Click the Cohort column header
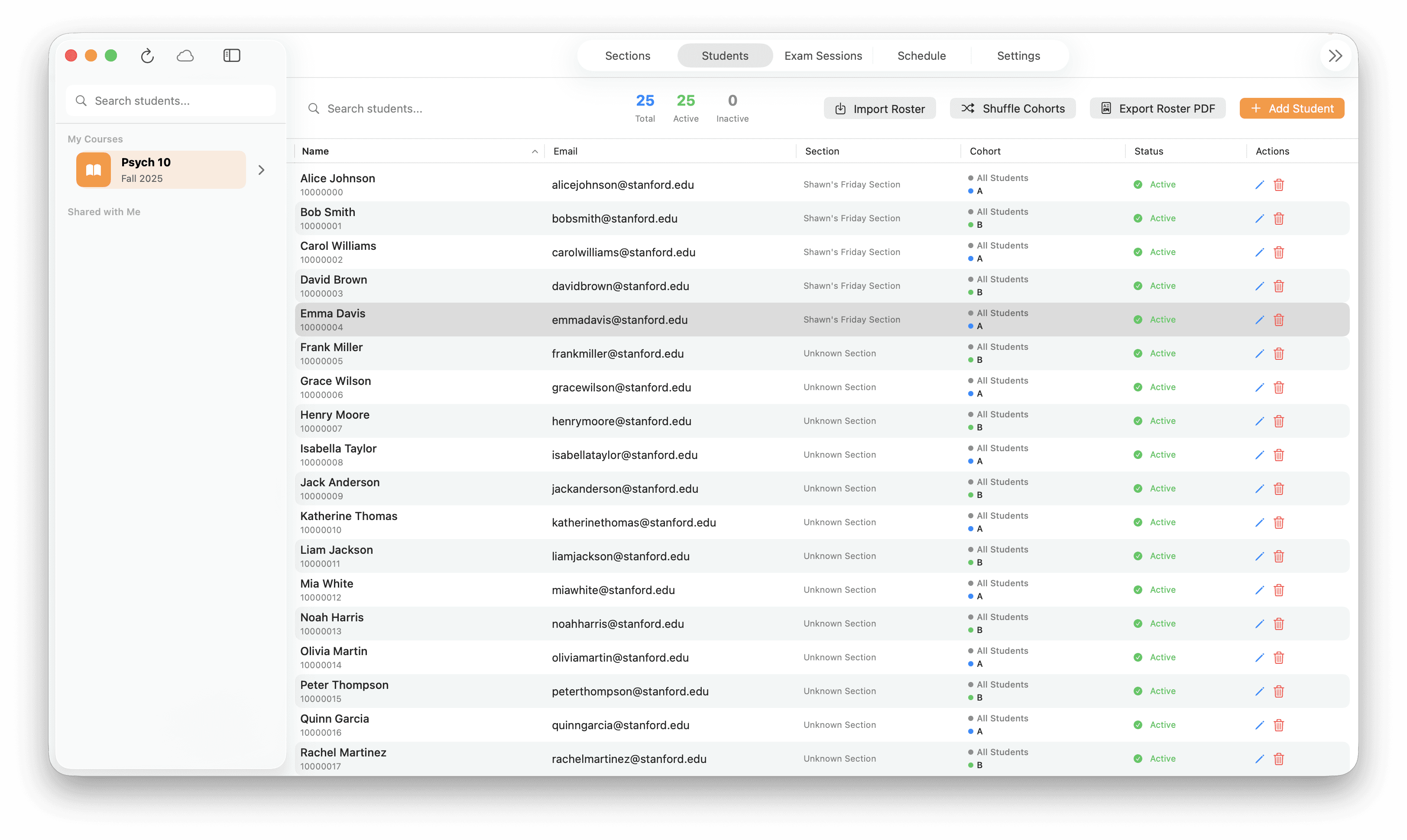This screenshot has width=1407, height=840. [x=985, y=151]
